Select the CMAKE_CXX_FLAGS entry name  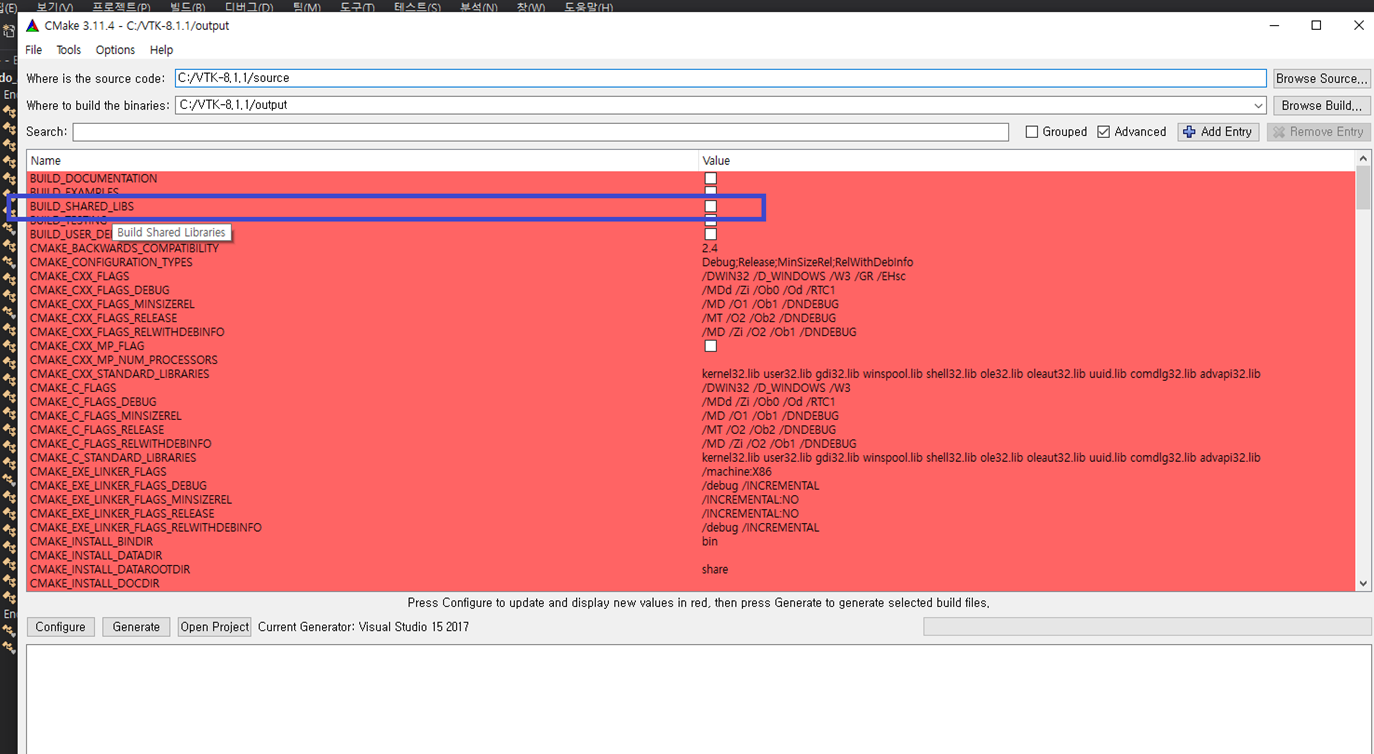coord(79,276)
